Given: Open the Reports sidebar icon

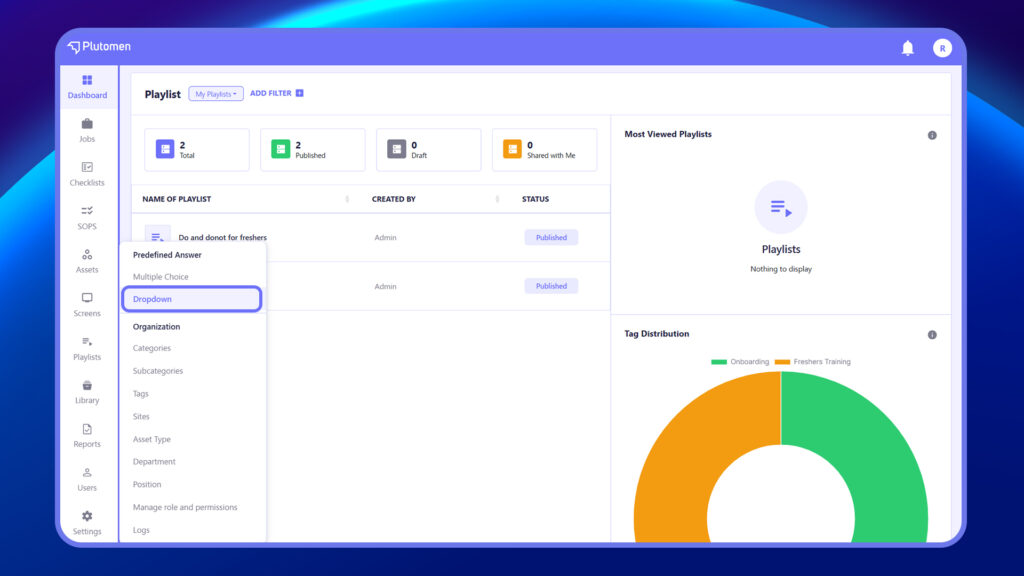Looking at the screenshot, I should pyautogui.click(x=87, y=429).
